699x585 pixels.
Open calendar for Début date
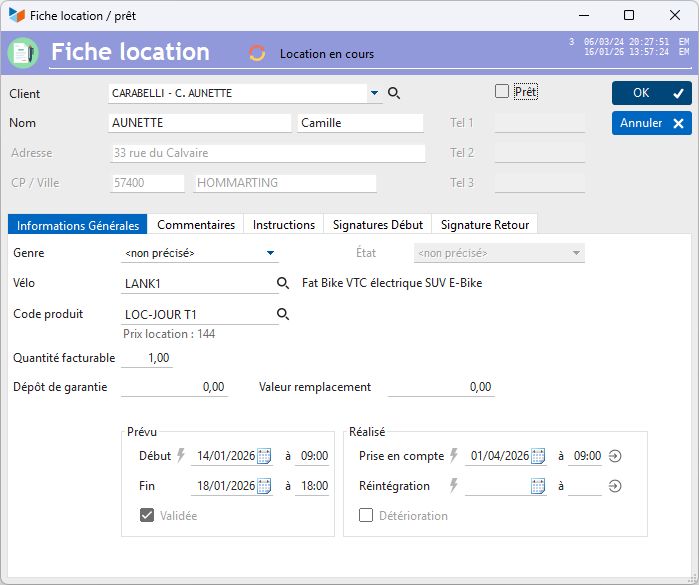pyautogui.click(x=264, y=456)
